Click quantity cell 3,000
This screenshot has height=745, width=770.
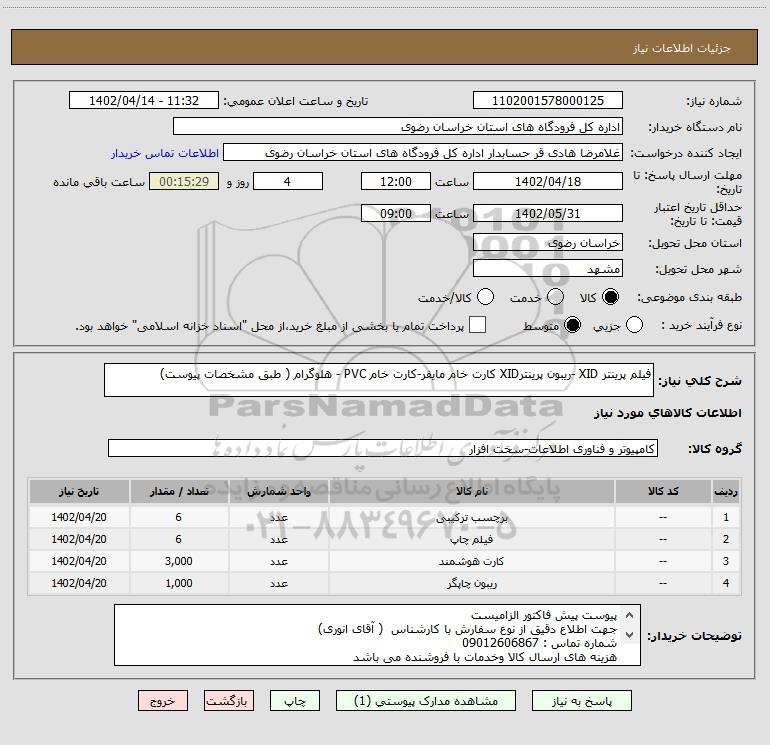(x=179, y=561)
